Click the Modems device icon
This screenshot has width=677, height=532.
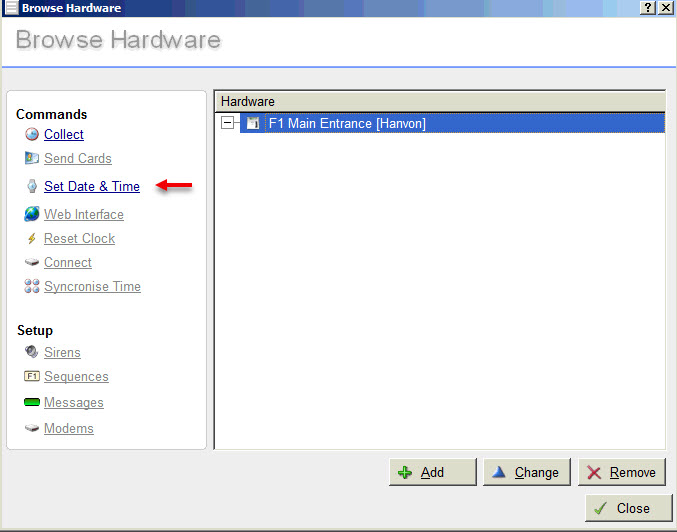(32, 428)
